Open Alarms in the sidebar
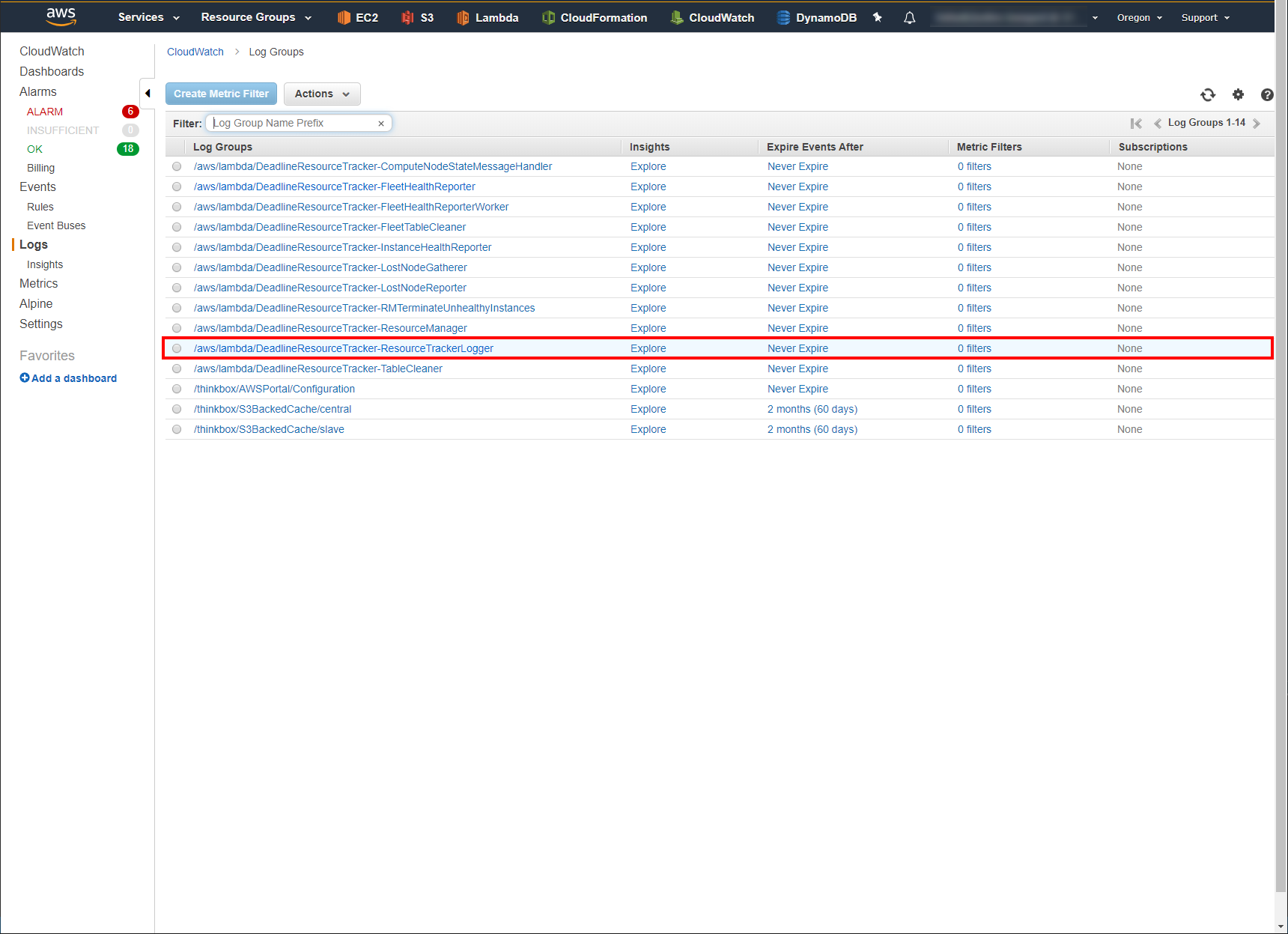This screenshot has width=1288, height=934. coord(38,91)
